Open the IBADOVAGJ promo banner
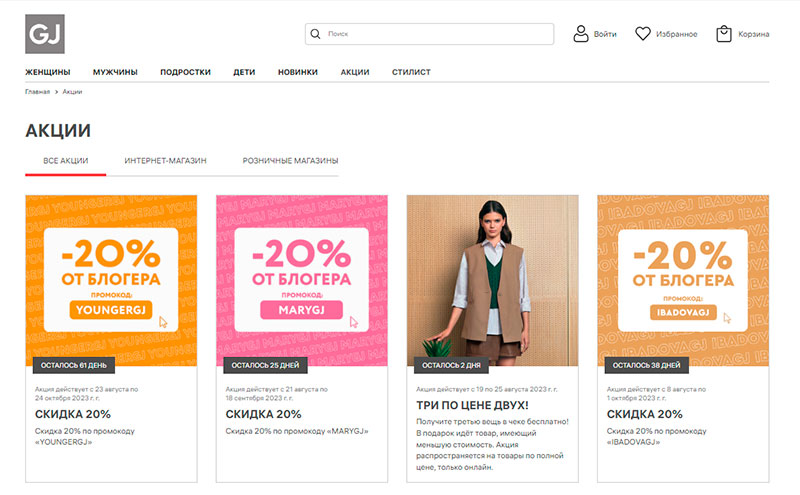This screenshot has width=800, height=495. point(683,281)
